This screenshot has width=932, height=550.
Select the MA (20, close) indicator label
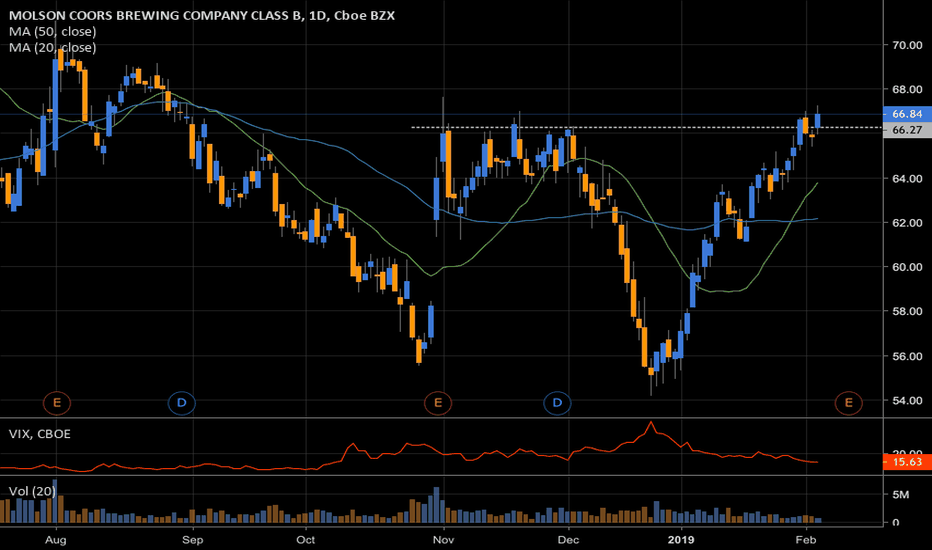click(x=52, y=48)
